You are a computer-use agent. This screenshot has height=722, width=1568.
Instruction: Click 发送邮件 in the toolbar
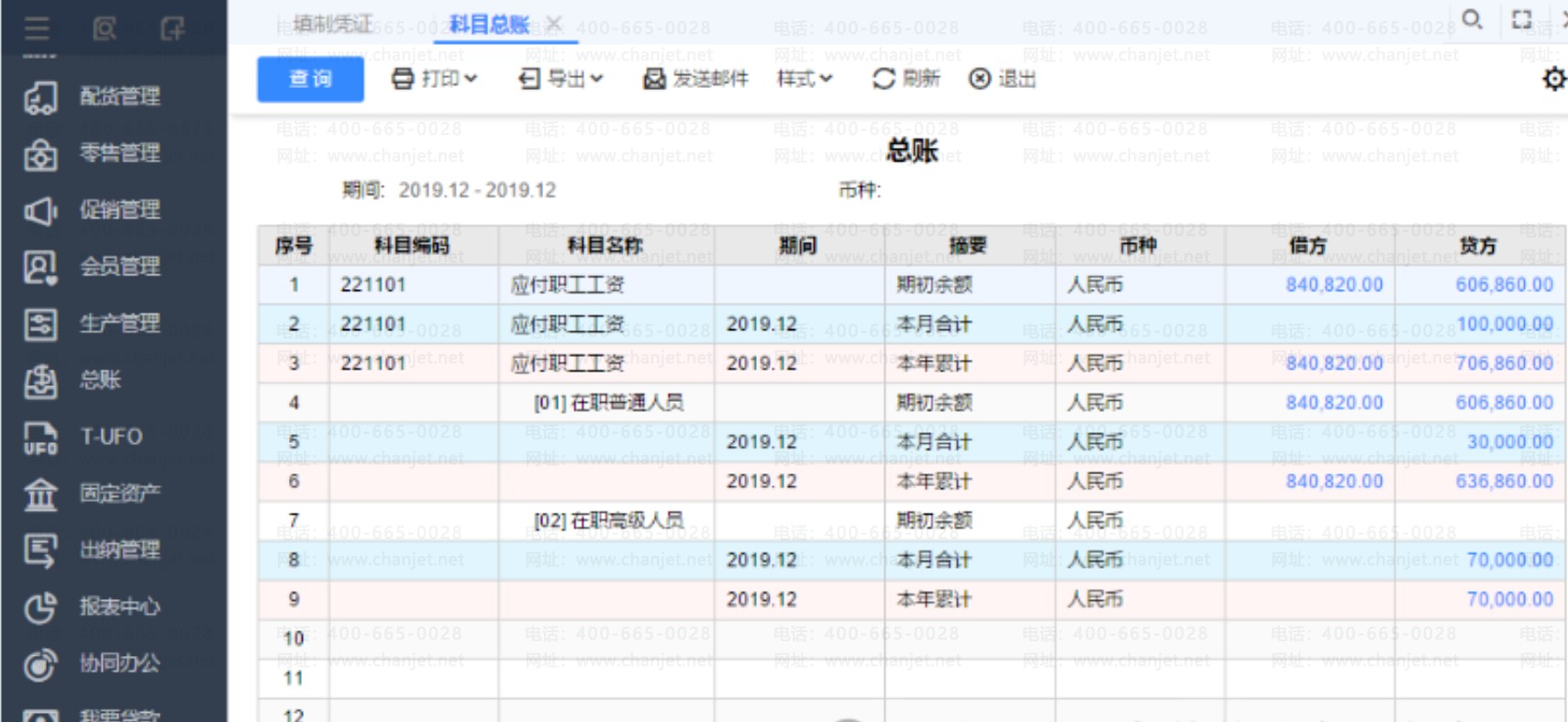click(x=695, y=79)
